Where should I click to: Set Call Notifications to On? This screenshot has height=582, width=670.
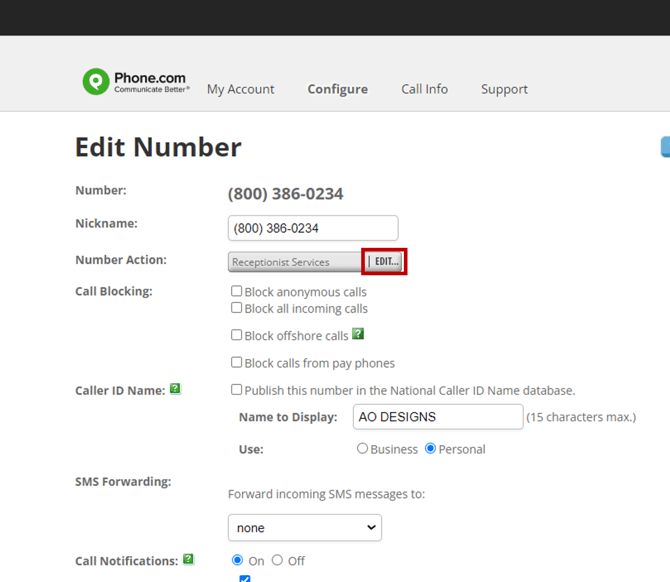[237, 560]
